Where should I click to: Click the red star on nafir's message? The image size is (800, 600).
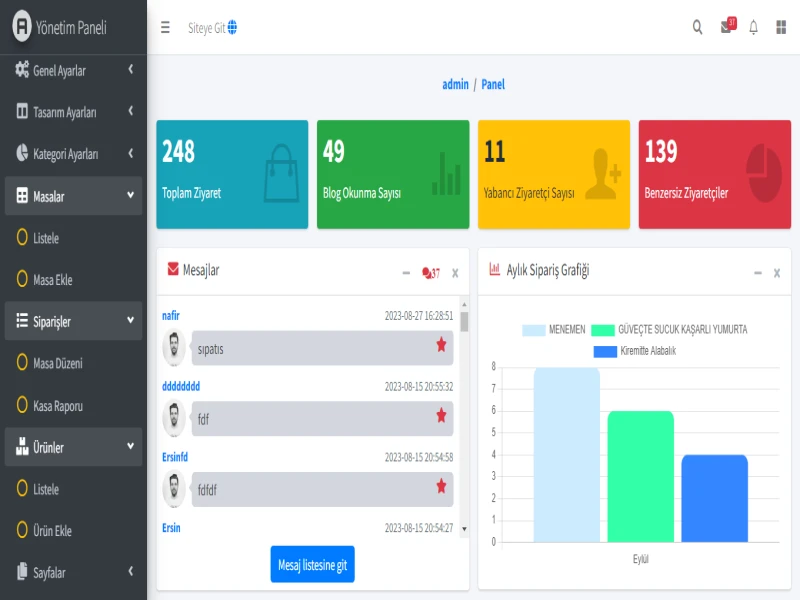coord(441,345)
